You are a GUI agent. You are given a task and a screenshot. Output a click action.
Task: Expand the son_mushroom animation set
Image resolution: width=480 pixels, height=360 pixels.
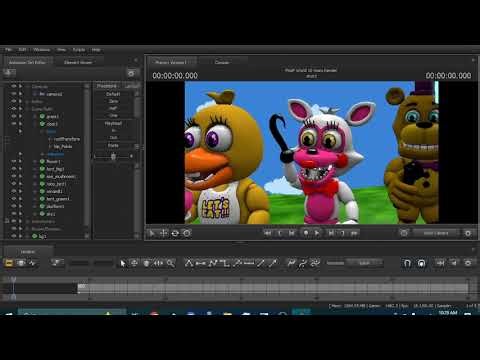coord(35,177)
